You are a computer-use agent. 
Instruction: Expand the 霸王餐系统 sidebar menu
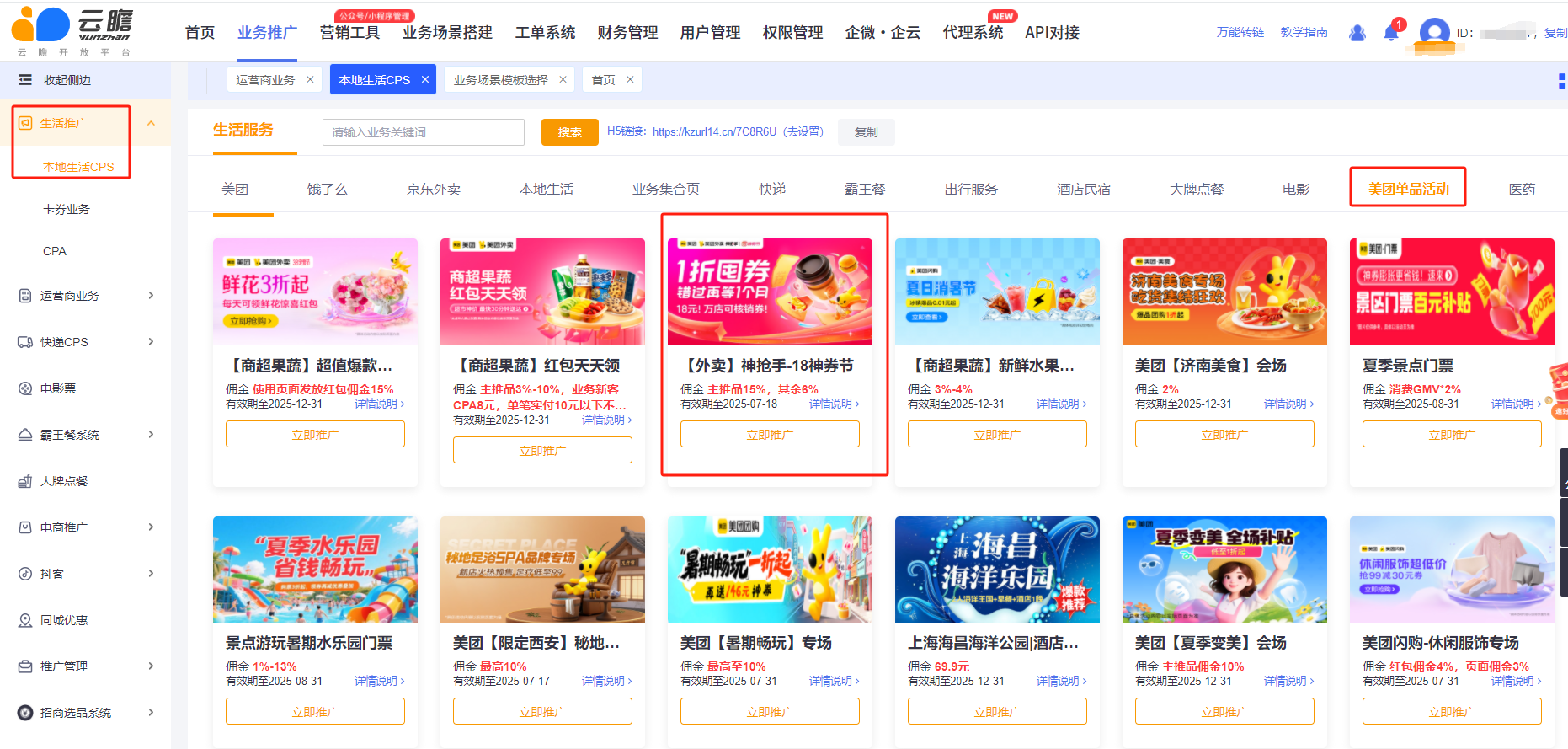(152, 434)
